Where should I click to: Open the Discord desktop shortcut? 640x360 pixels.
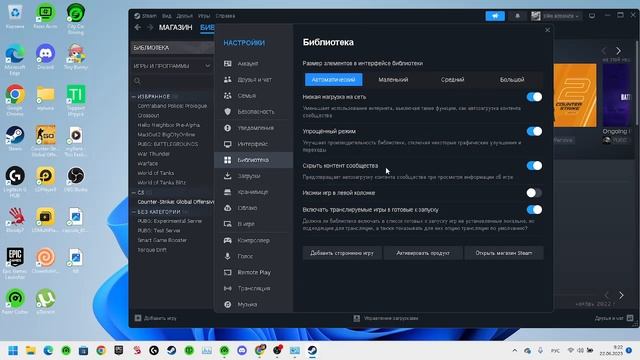point(45,57)
